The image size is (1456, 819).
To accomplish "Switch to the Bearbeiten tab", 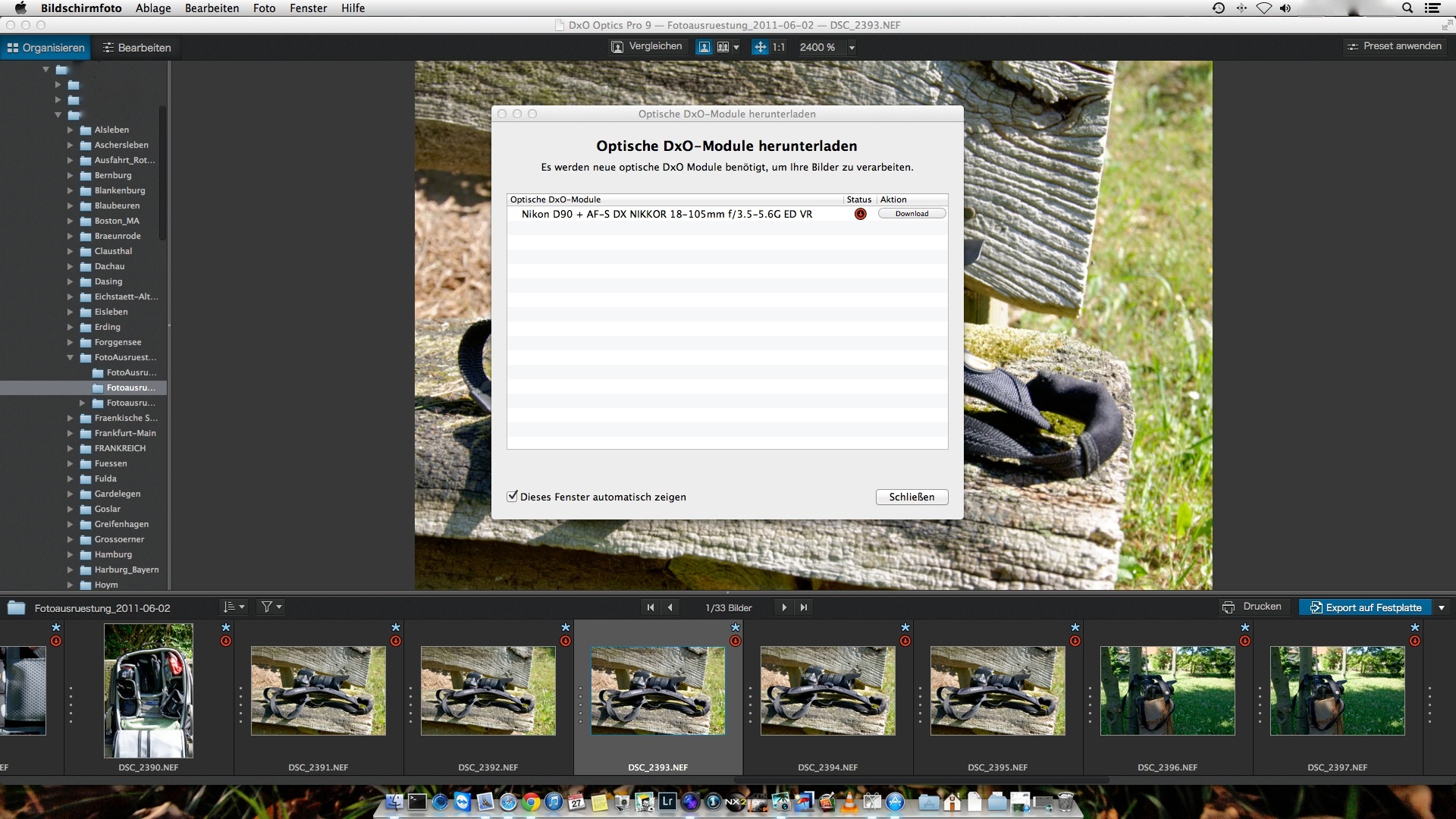I will pos(137,48).
